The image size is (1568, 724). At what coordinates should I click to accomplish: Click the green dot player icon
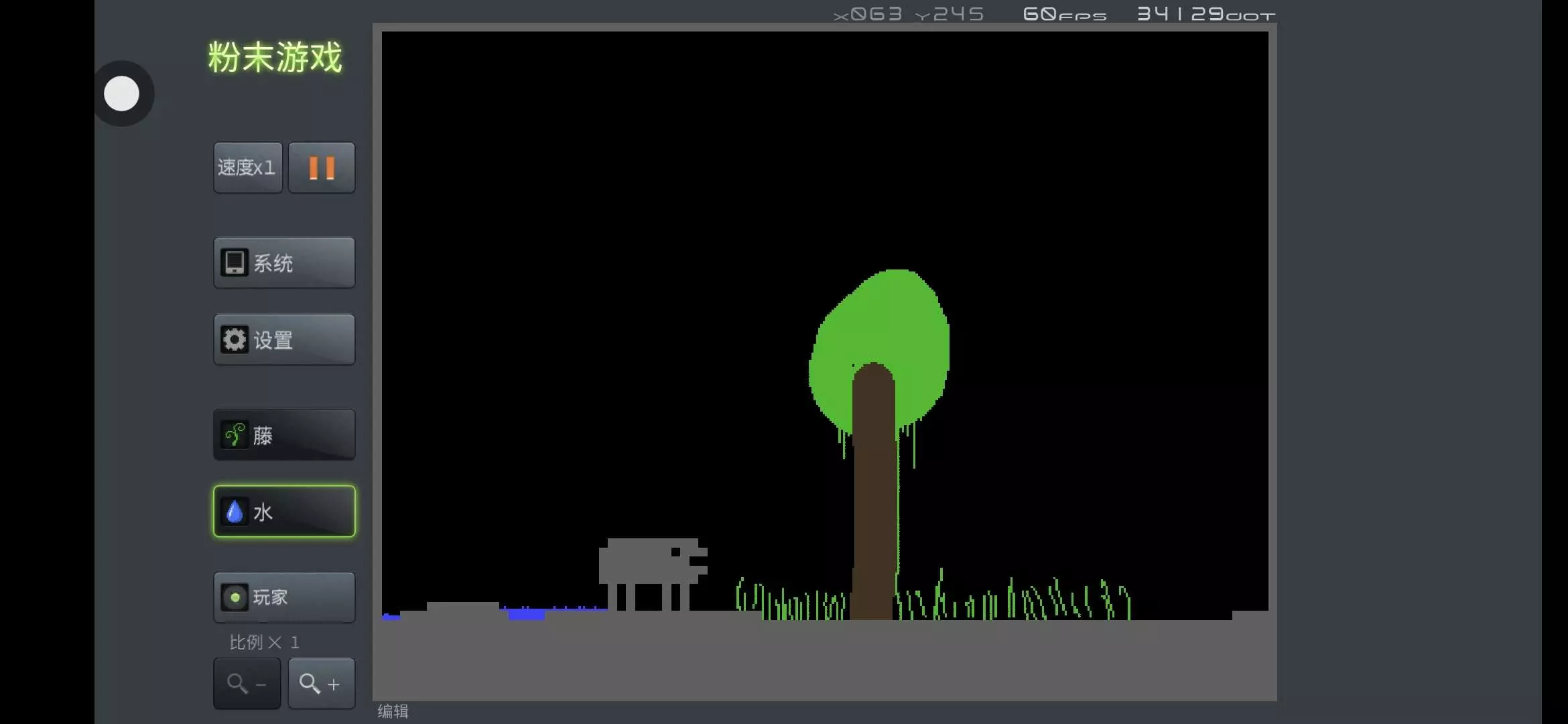click(235, 597)
